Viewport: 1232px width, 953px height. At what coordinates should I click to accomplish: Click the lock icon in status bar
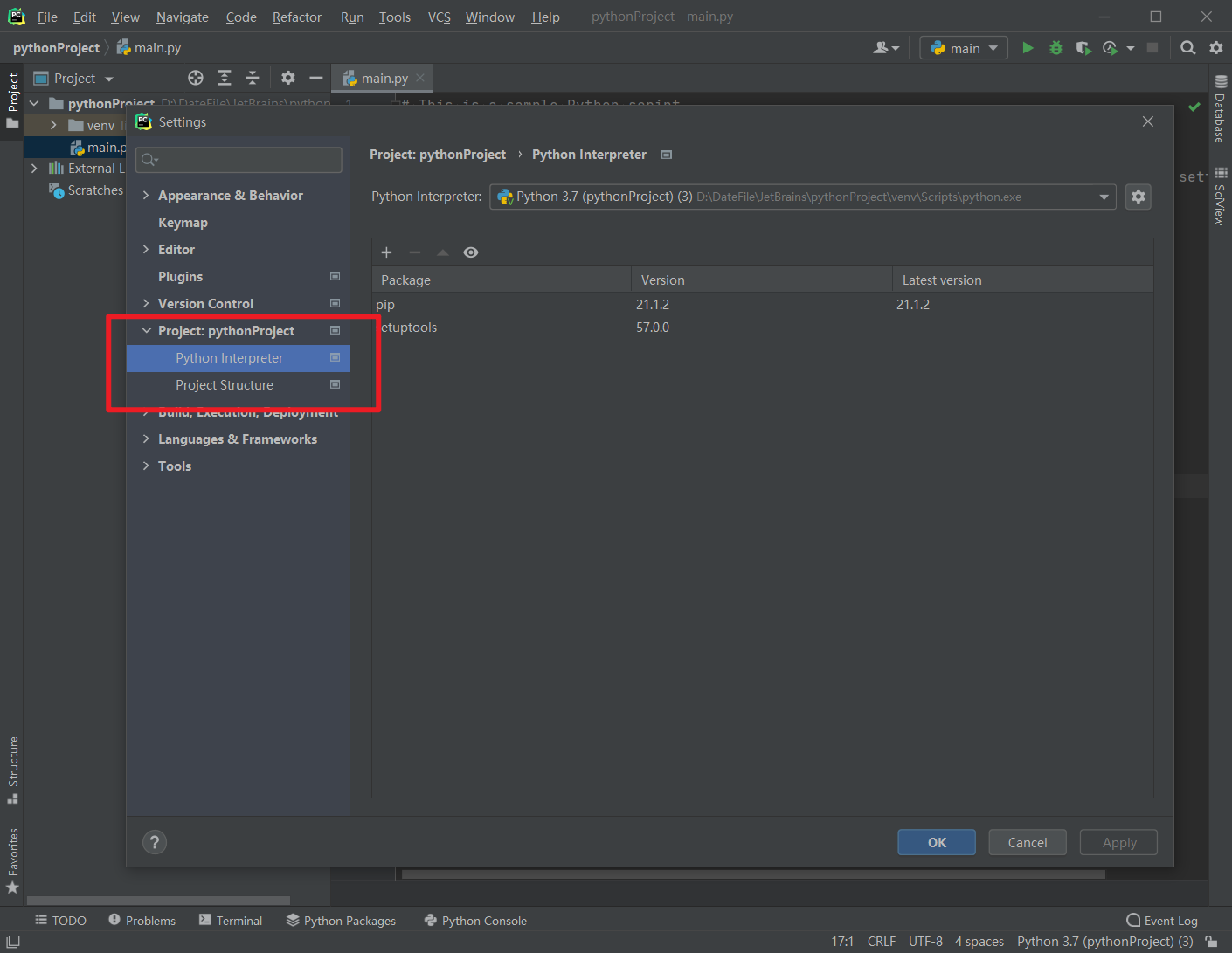[x=1211, y=942]
